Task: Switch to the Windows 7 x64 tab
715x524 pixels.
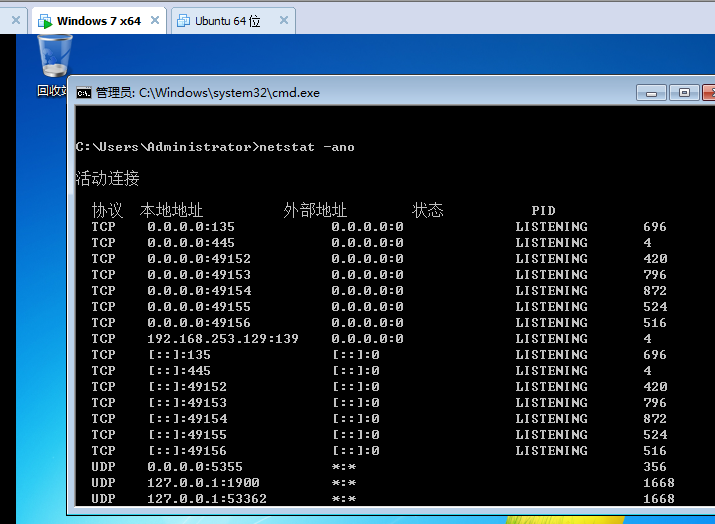Action: point(98,21)
